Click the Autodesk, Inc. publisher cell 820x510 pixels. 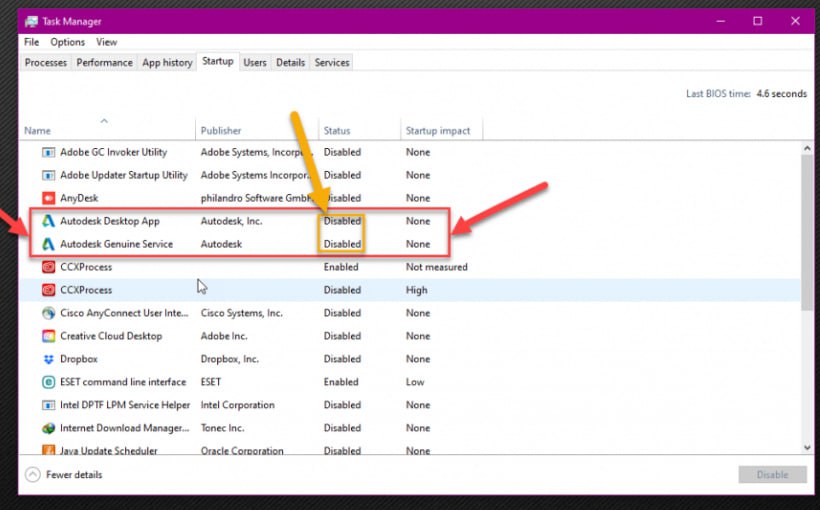click(x=232, y=221)
